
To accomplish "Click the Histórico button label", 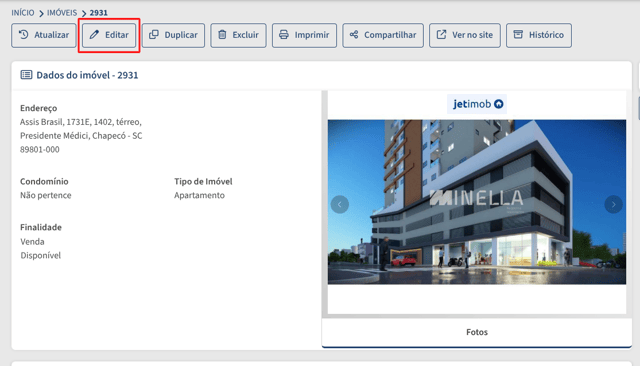I will 546,35.
